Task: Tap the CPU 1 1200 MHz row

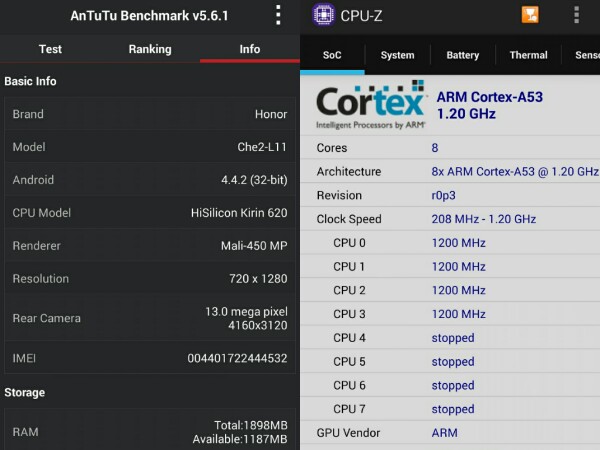Action: pyautogui.click(x=450, y=266)
